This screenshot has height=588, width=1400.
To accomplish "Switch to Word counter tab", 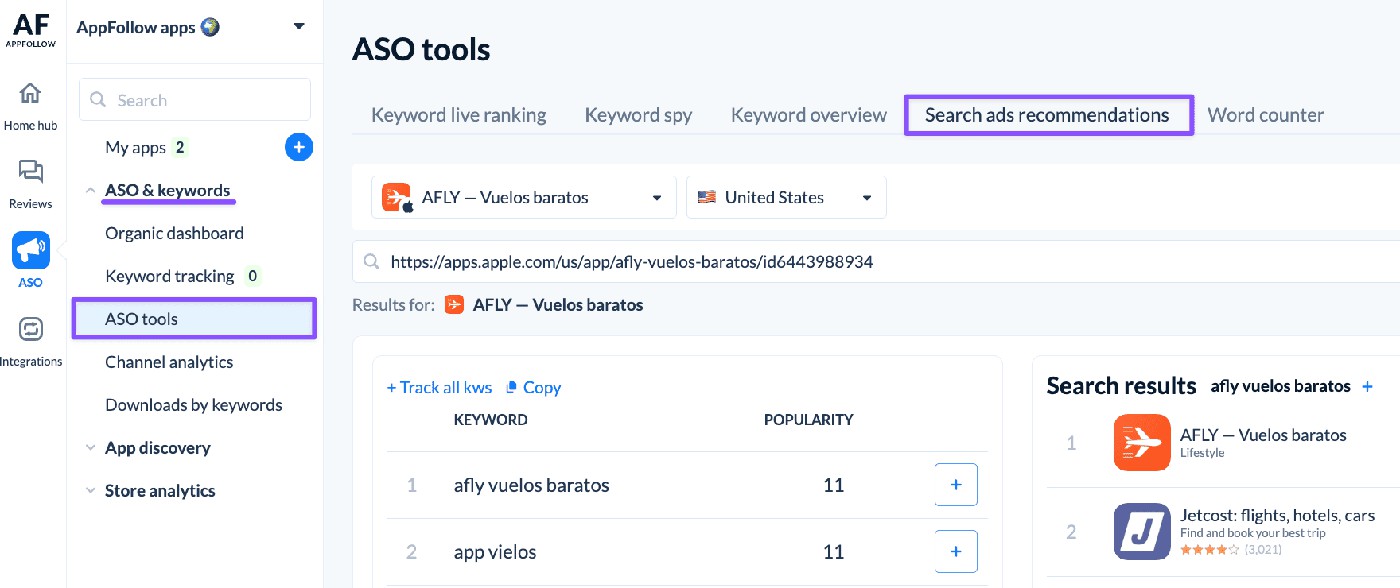I will [x=1266, y=115].
